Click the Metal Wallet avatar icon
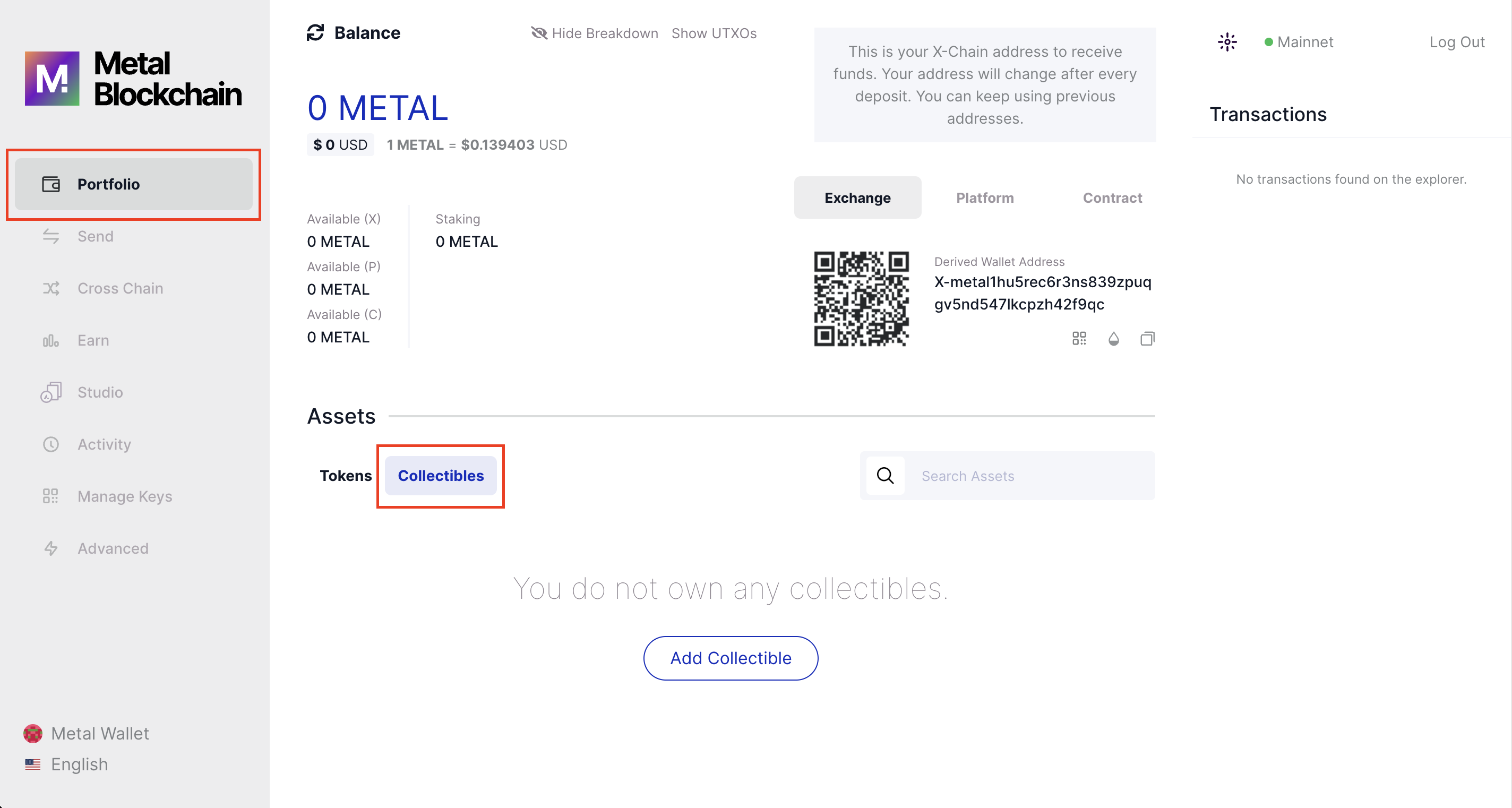This screenshot has height=808, width=1512. click(33, 734)
